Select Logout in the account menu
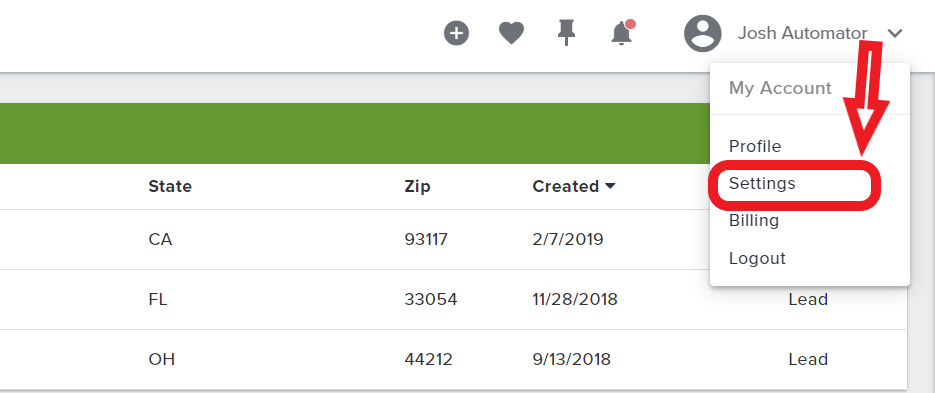This screenshot has height=393, width=935. 757,258
